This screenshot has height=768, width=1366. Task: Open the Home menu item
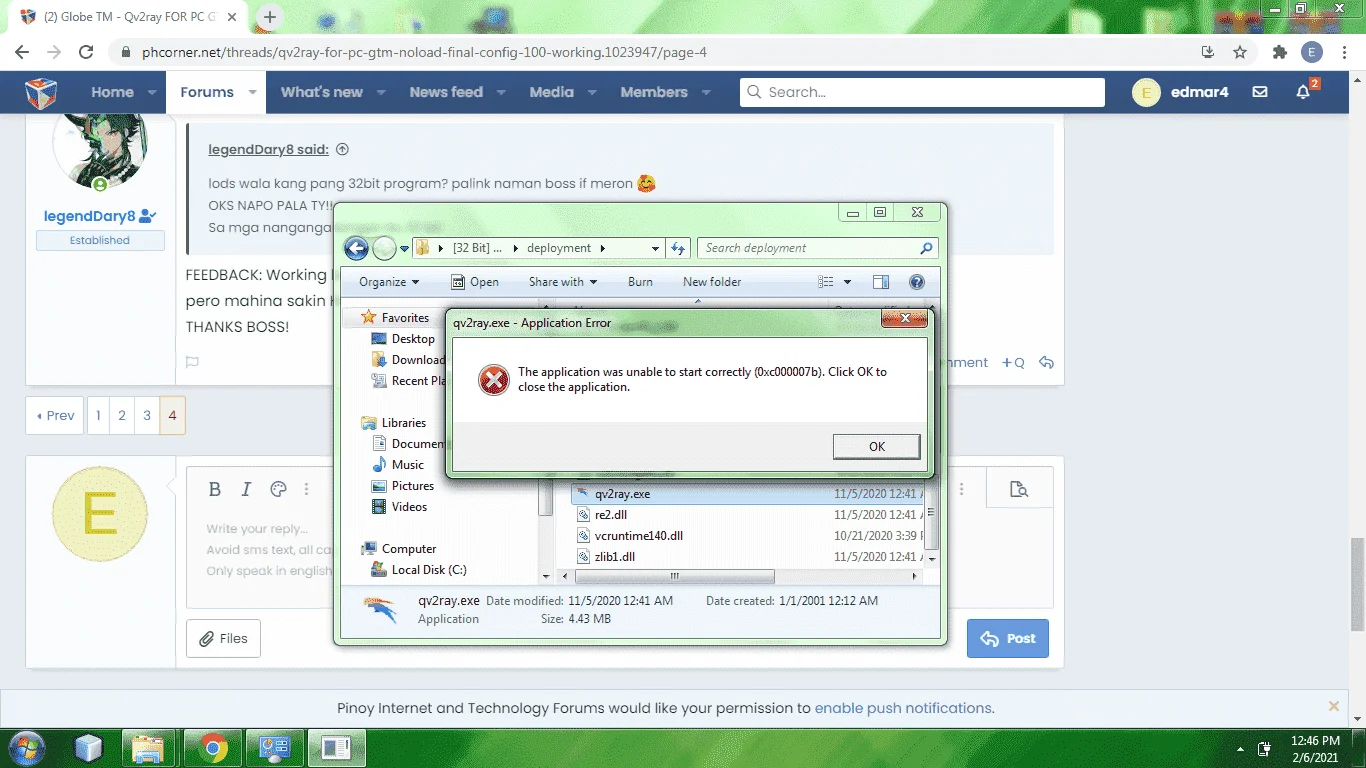tap(112, 92)
